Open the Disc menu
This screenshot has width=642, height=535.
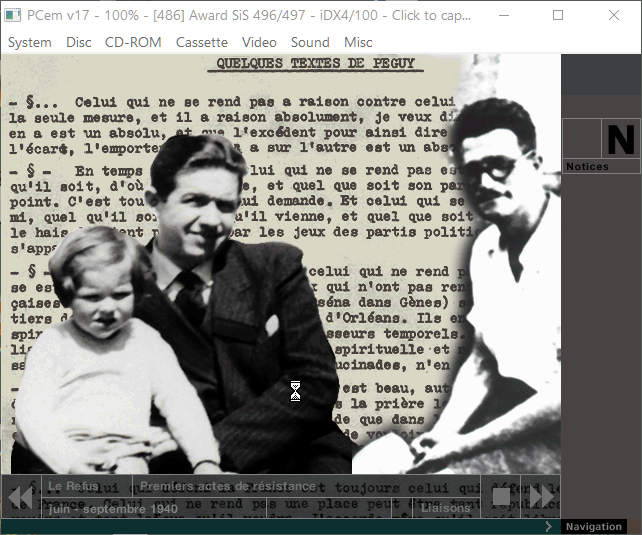(x=78, y=42)
